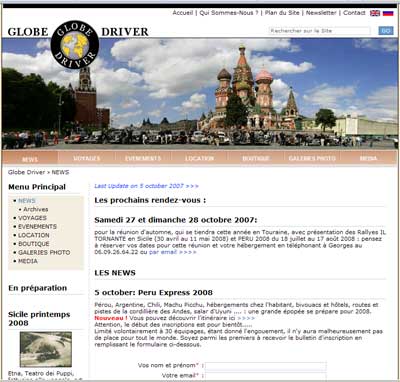Screen dimensions: 400x382
Task: Switch site language with the British flag icon
Action: 375,13
